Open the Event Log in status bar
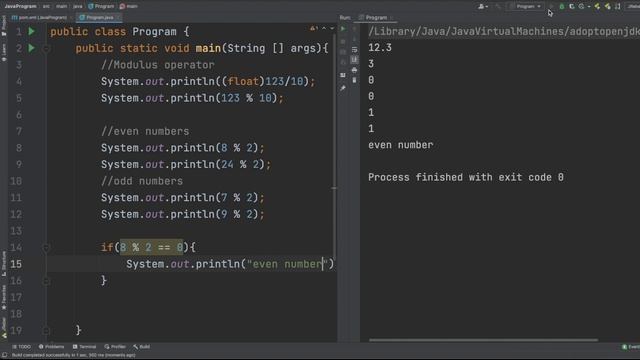This screenshot has width=640, height=360. 631,347
